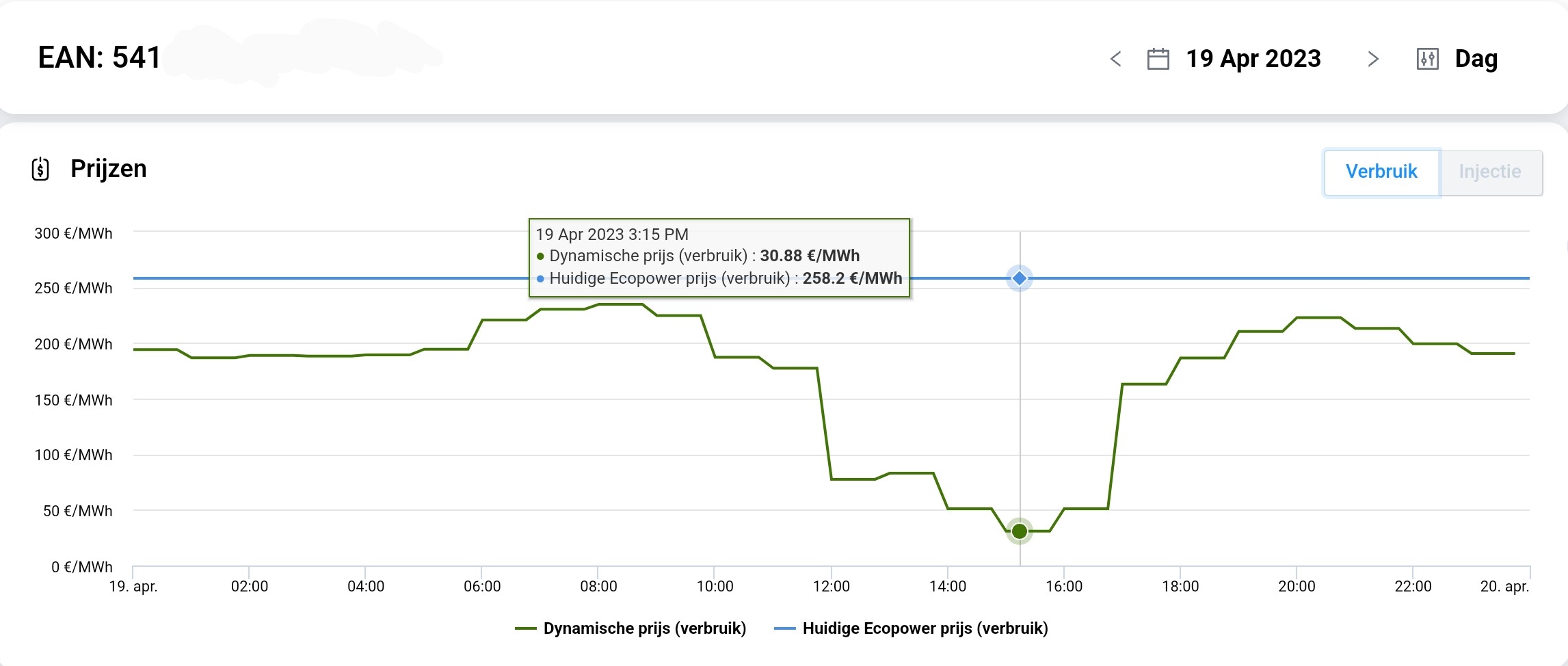Open the calendar date picker icon

point(1158,59)
